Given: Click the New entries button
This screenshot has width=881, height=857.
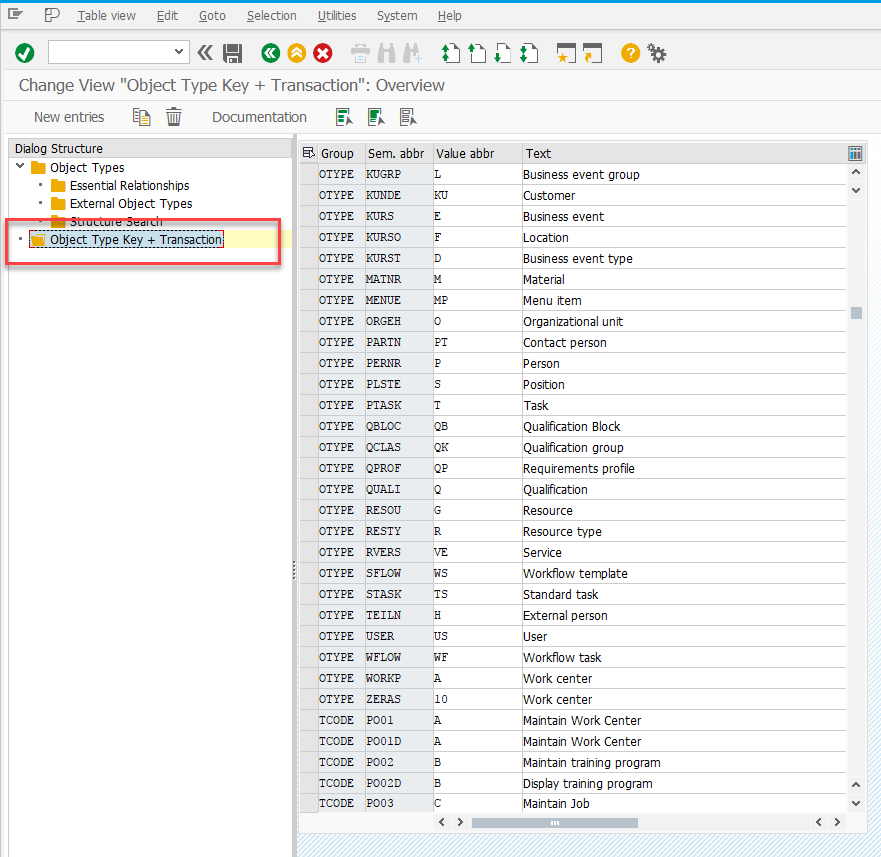Looking at the screenshot, I should pos(69,117).
